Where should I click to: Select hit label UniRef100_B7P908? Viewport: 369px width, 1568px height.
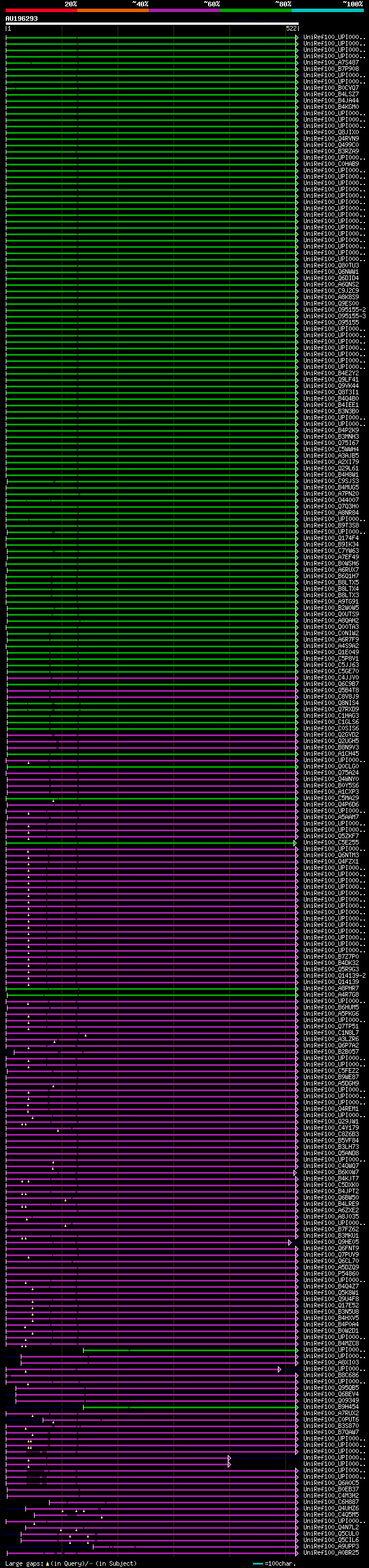tap(332, 69)
